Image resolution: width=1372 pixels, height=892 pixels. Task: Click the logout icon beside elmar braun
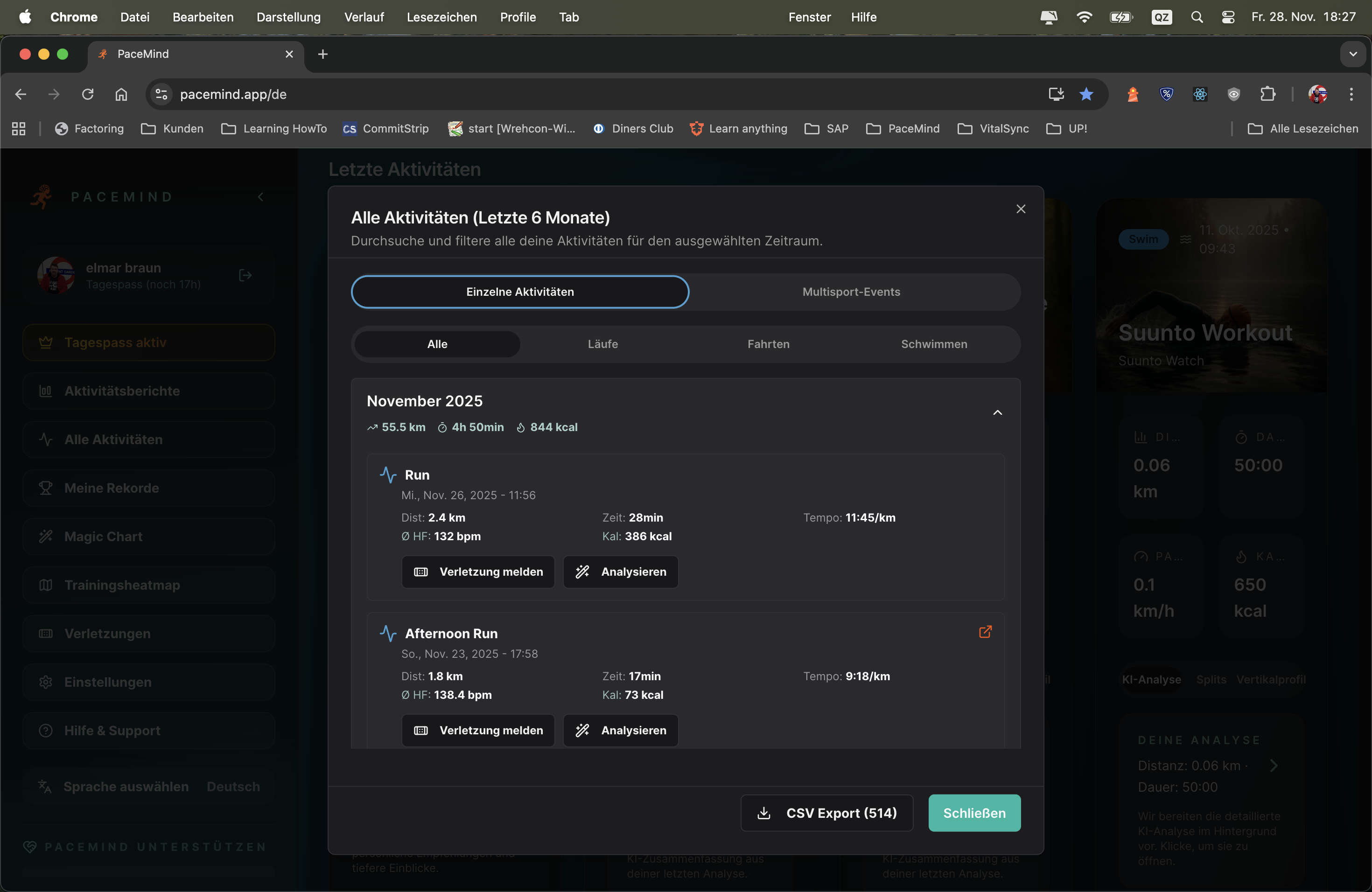tap(245, 275)
